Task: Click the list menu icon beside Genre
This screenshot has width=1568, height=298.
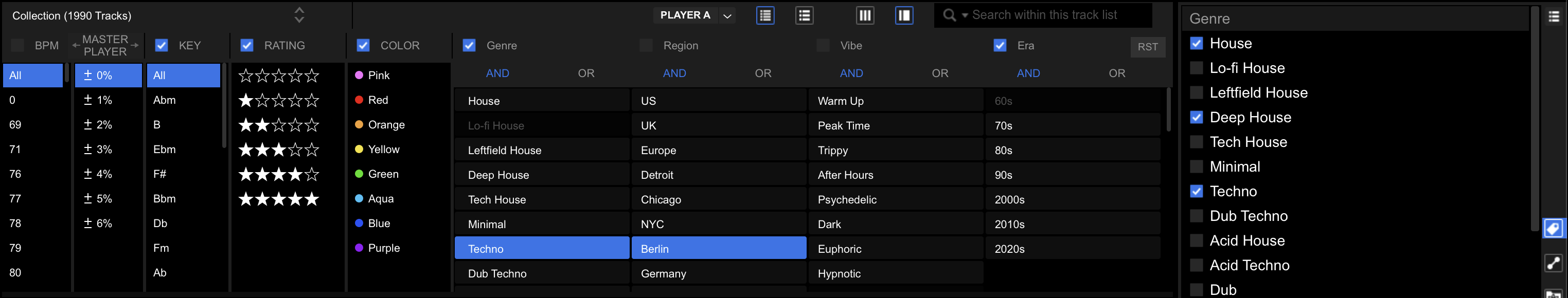Action: [x=1554, y=17]
